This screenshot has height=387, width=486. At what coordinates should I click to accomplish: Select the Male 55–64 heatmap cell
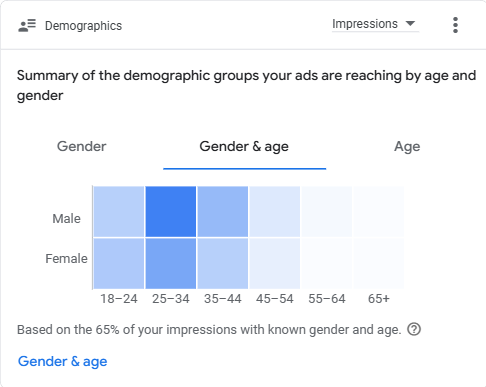coord(327,212)
